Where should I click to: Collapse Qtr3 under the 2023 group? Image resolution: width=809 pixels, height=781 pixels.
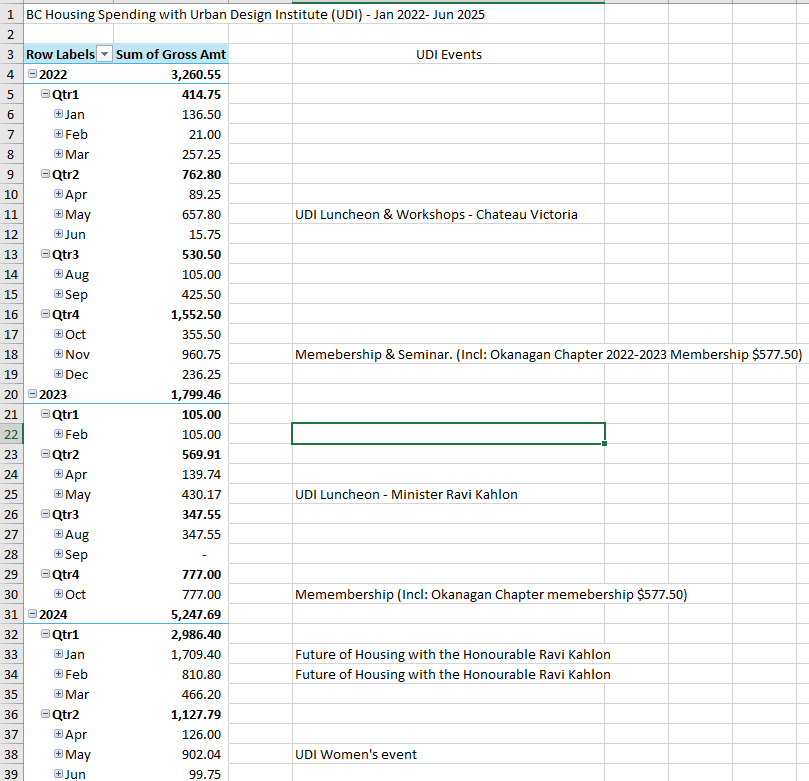coord(45,515)
